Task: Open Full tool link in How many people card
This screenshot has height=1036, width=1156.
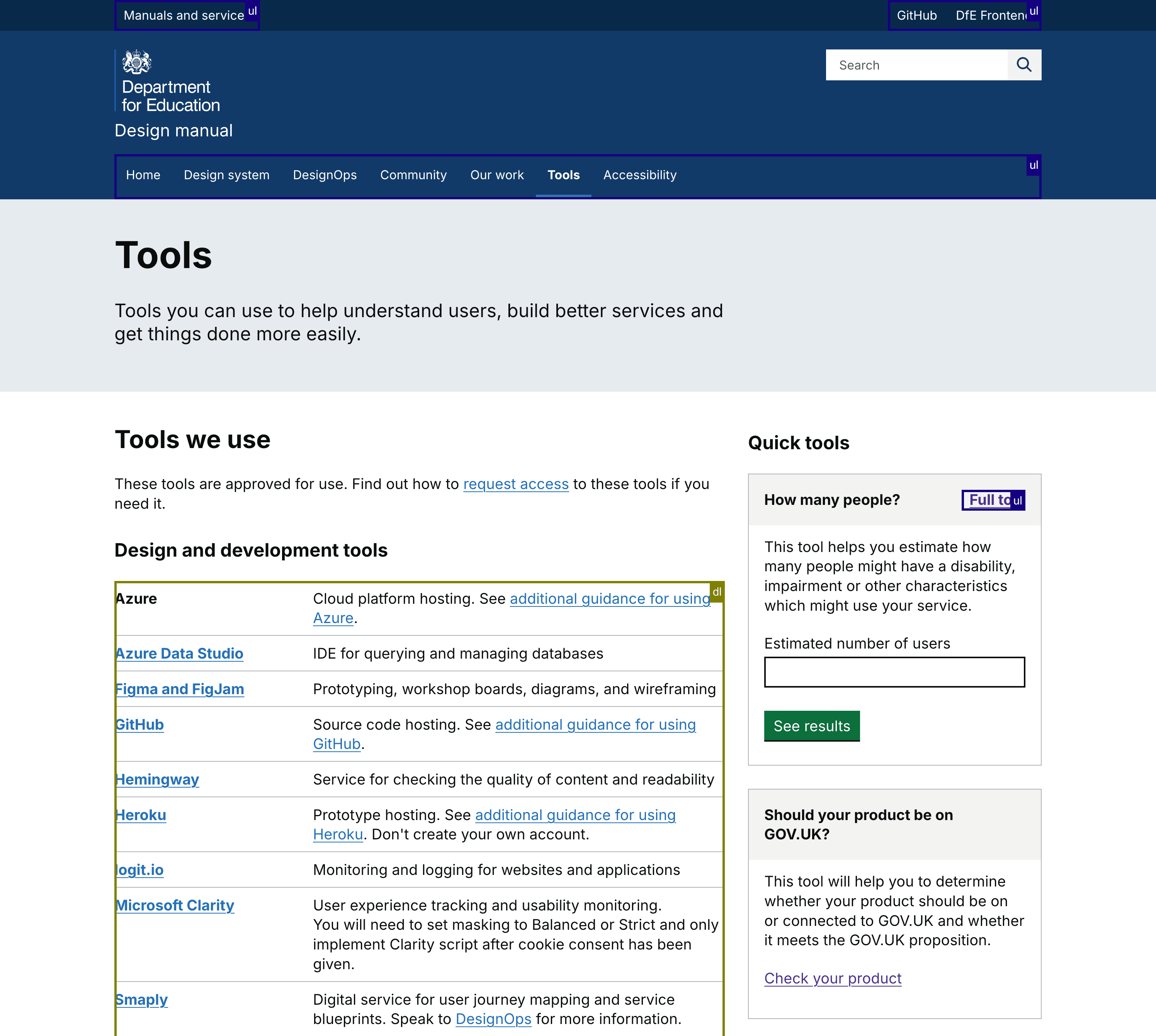Action: coord(993,500)
